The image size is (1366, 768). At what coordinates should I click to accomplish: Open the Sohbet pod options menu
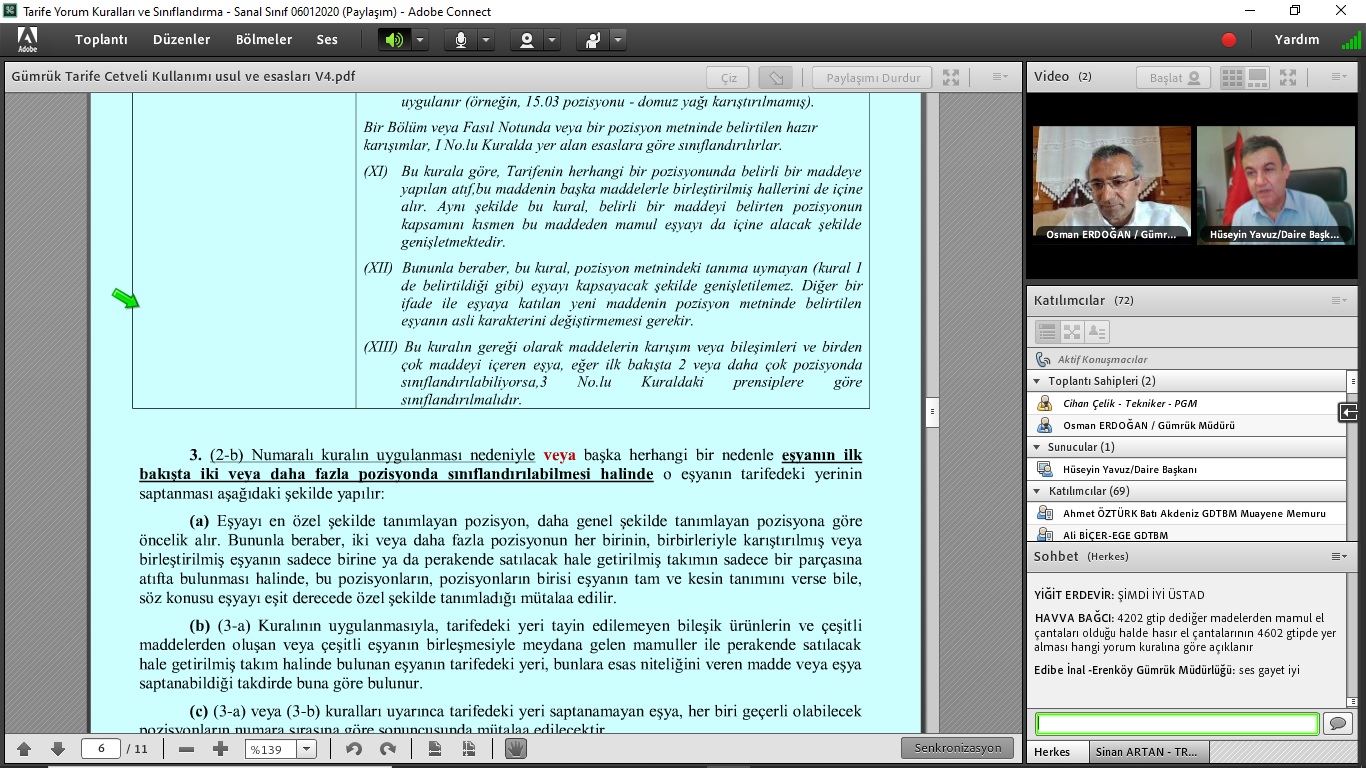coord(1338,556)
